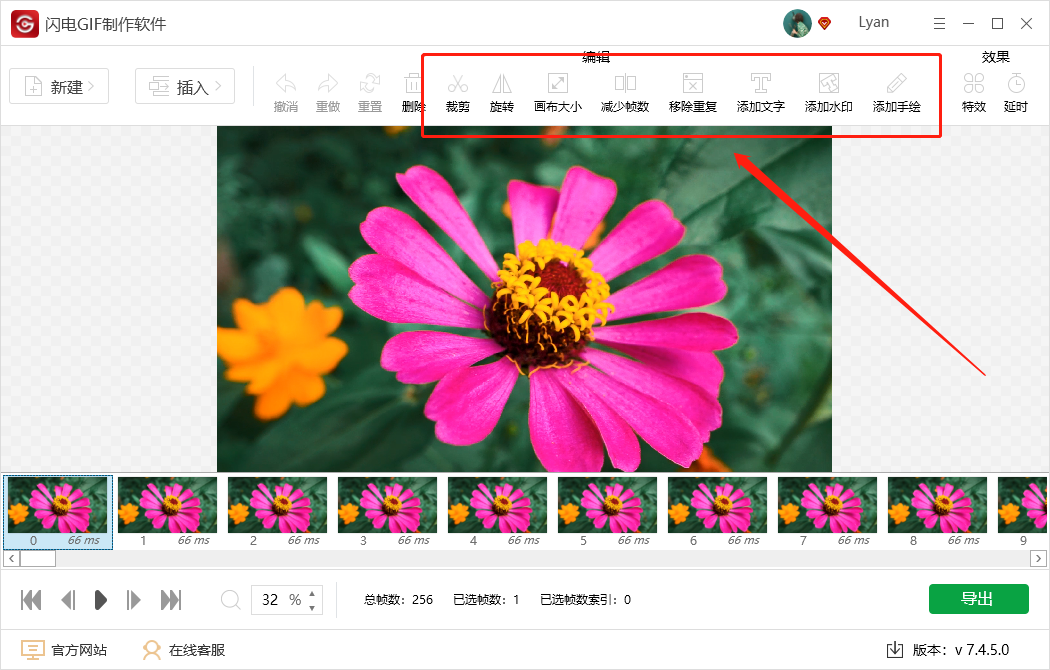Click the 已选帧数索引: 0 status text
This screenshot has width=1050, height=670.
click(585, 600)
